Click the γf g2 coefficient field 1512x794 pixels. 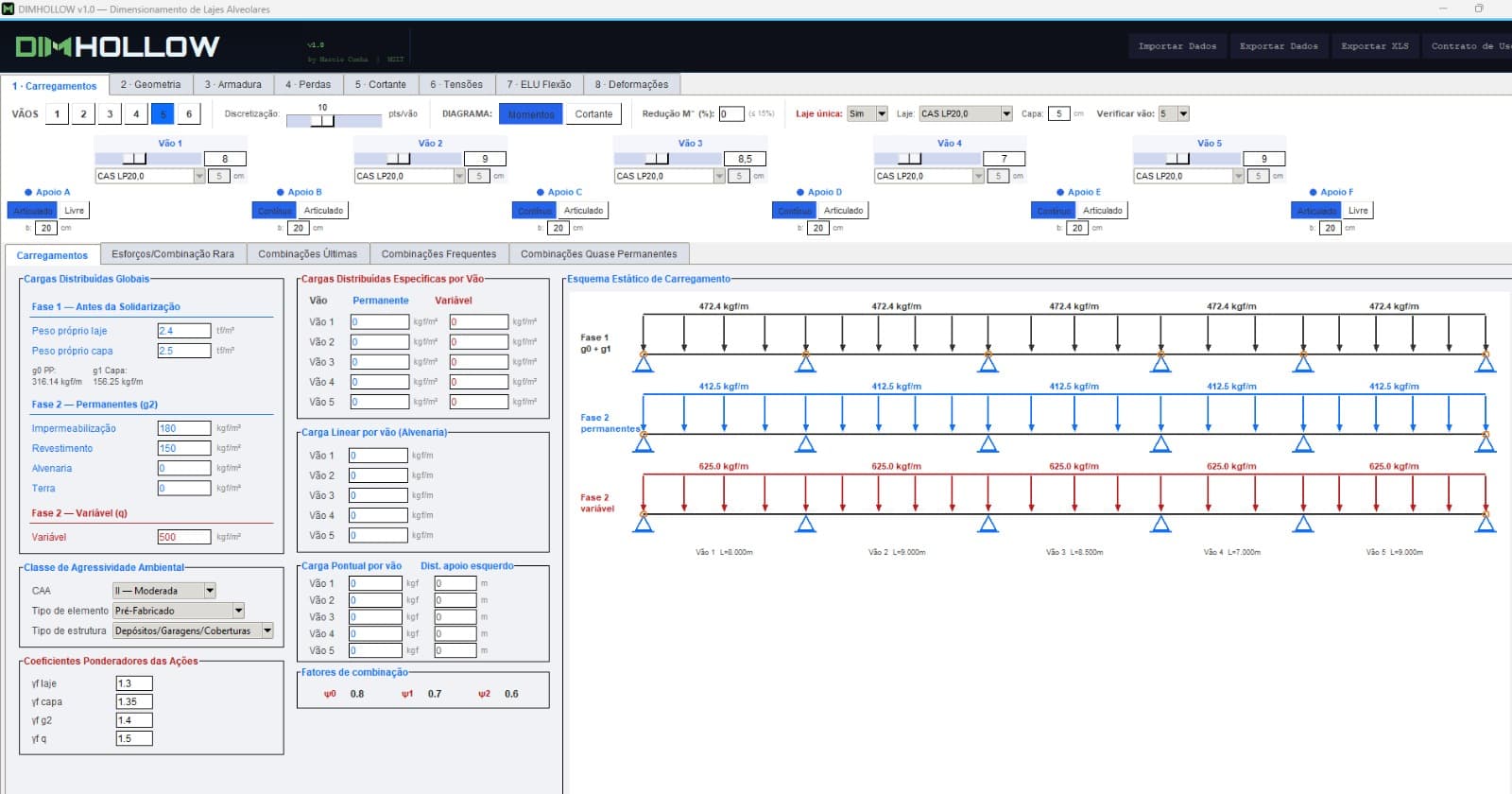134,720
